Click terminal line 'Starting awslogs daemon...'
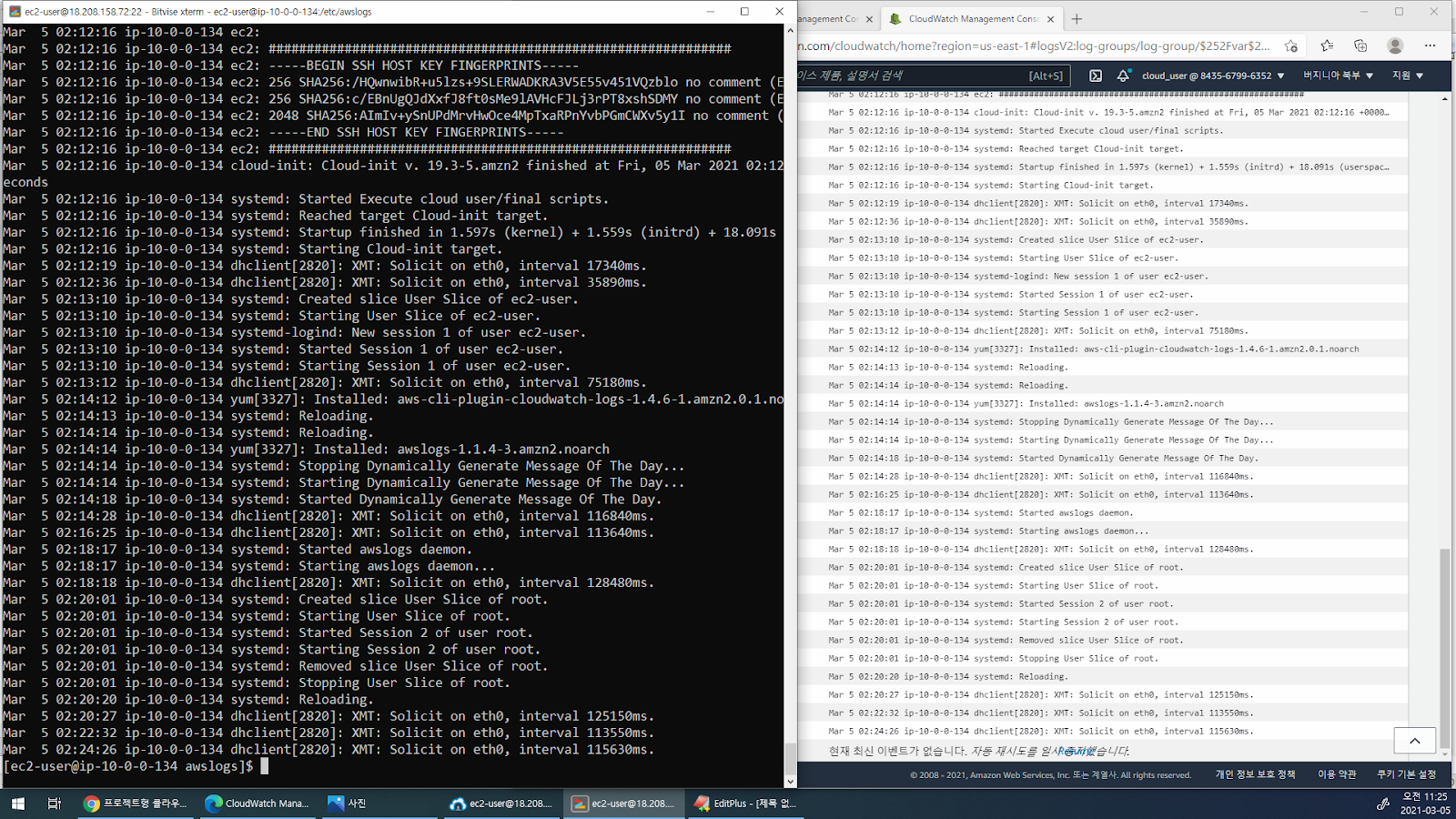Screen dimensions: 1456x819 (x=248, y=566)
